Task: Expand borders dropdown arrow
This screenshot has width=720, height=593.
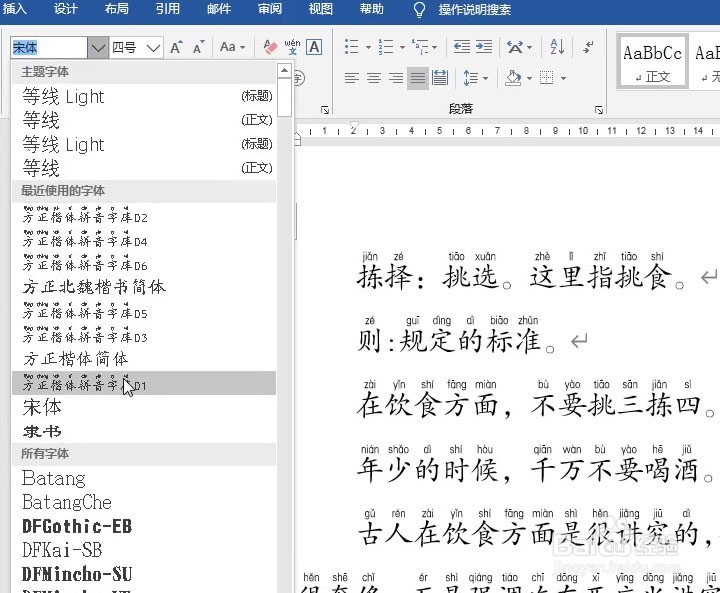Action: click(x=563, y=79)
